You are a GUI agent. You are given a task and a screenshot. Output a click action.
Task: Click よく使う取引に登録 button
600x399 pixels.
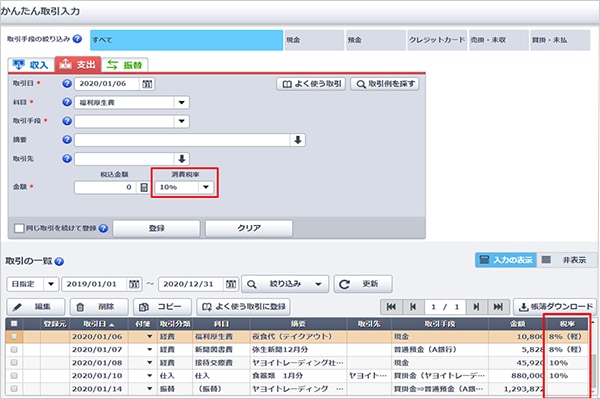click(x=243, y=307)
